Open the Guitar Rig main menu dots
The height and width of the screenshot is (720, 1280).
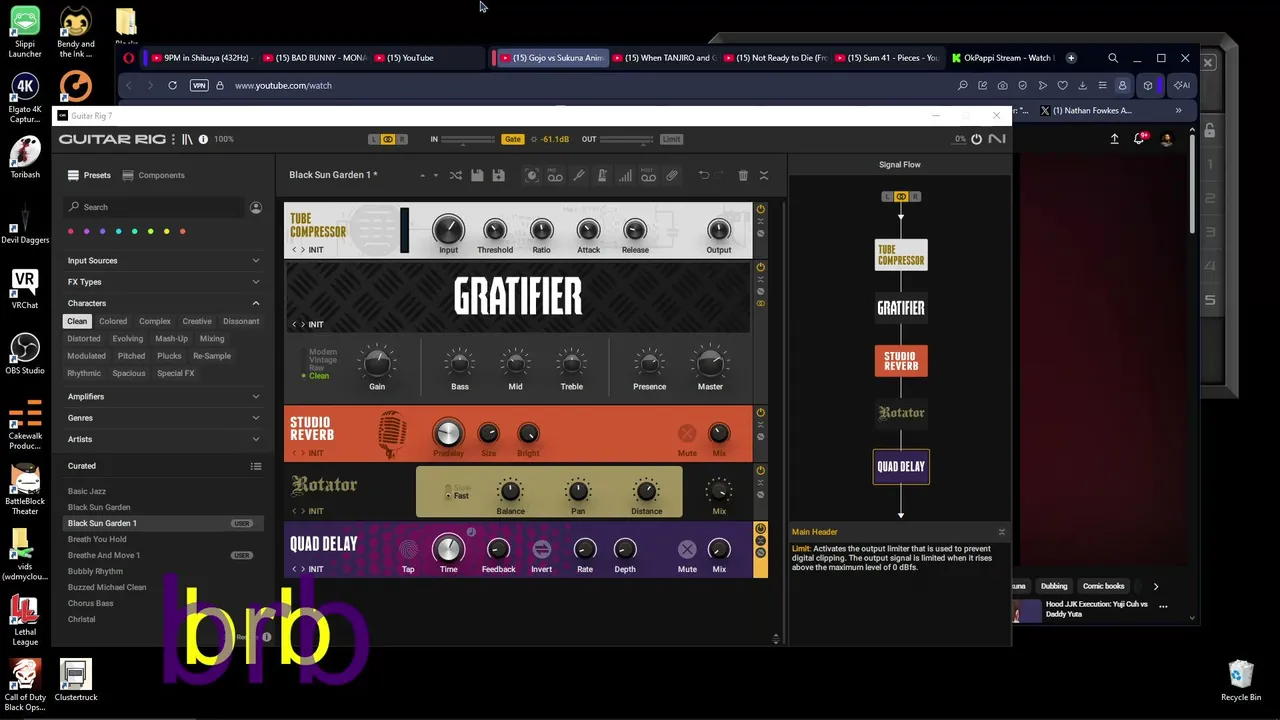click(x=173, y=139)
